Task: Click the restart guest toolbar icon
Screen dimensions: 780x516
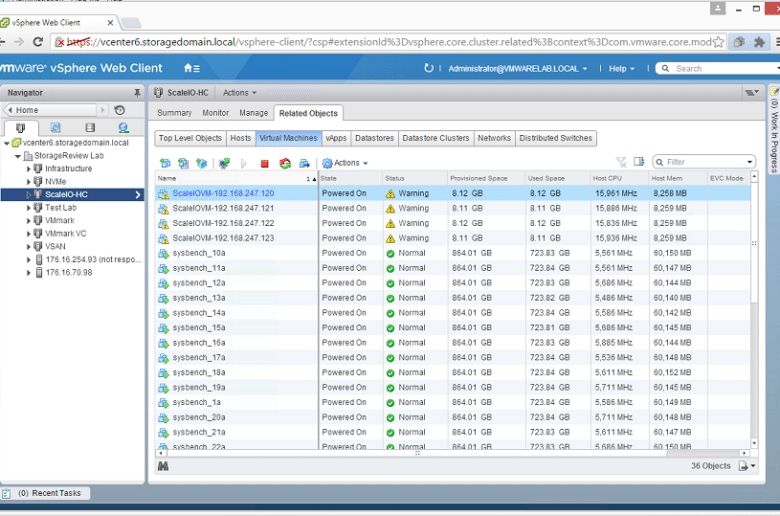Action: click(285, 163)
